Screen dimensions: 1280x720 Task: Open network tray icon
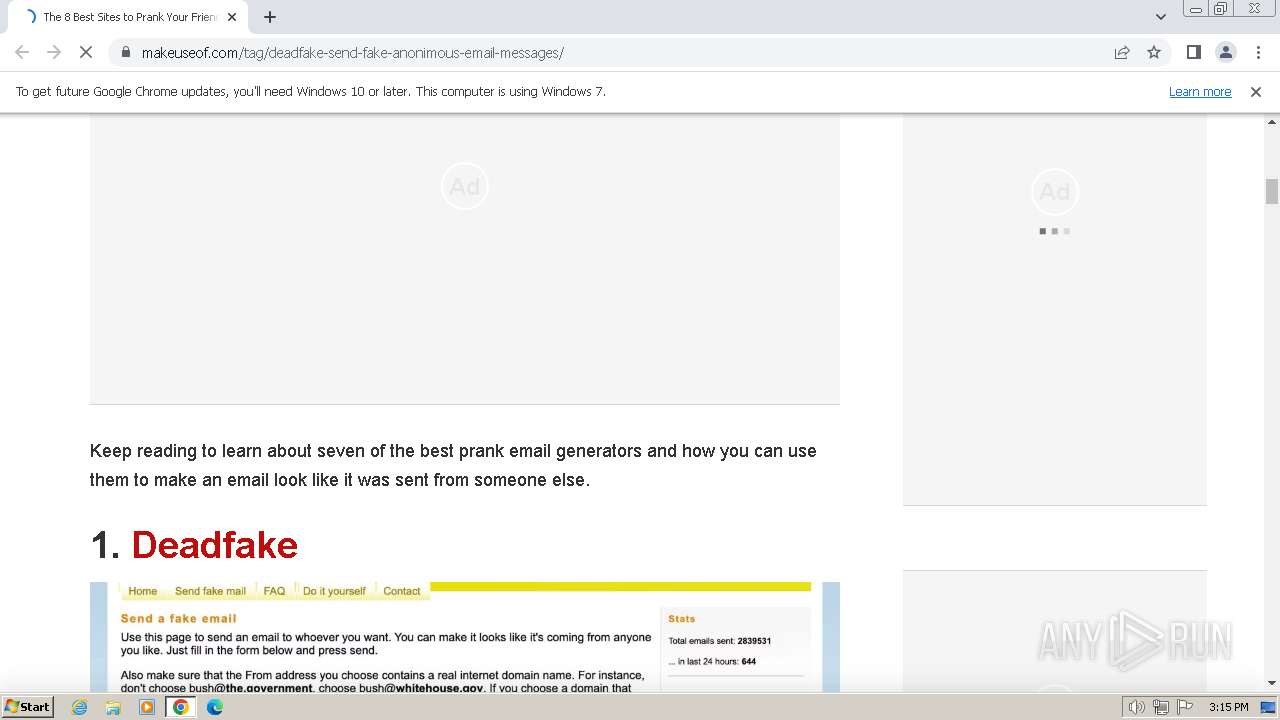point(1161,707)
